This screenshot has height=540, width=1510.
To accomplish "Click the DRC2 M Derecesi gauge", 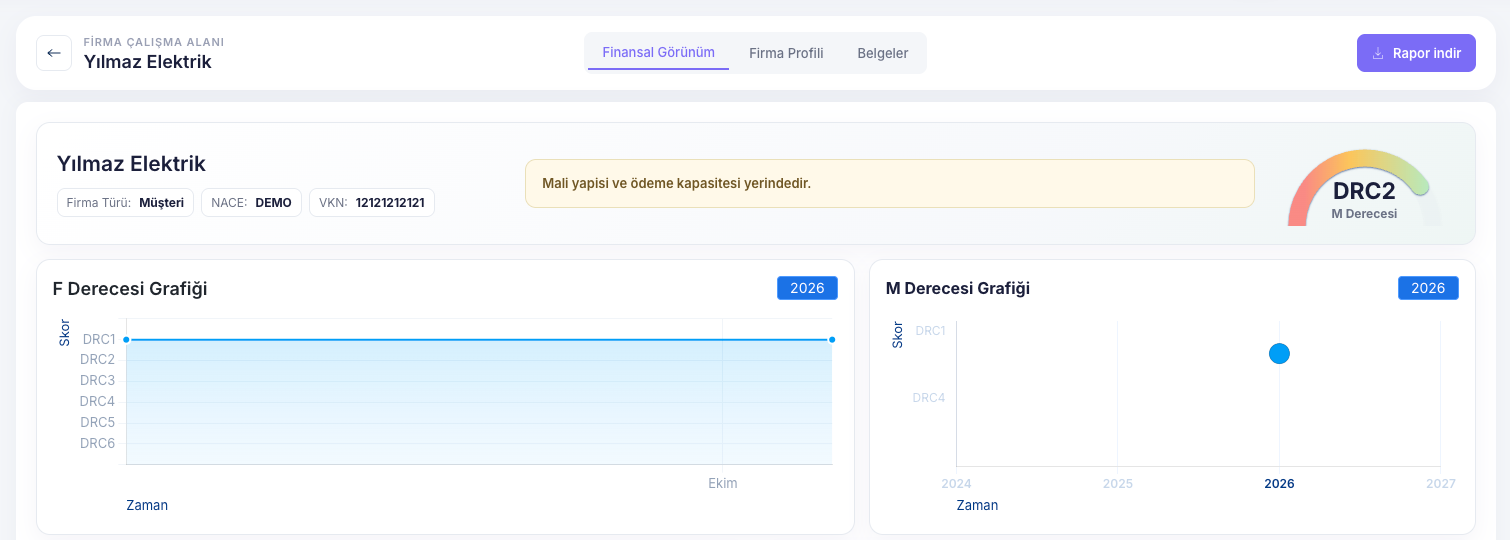I will [x=1364, y=188].
